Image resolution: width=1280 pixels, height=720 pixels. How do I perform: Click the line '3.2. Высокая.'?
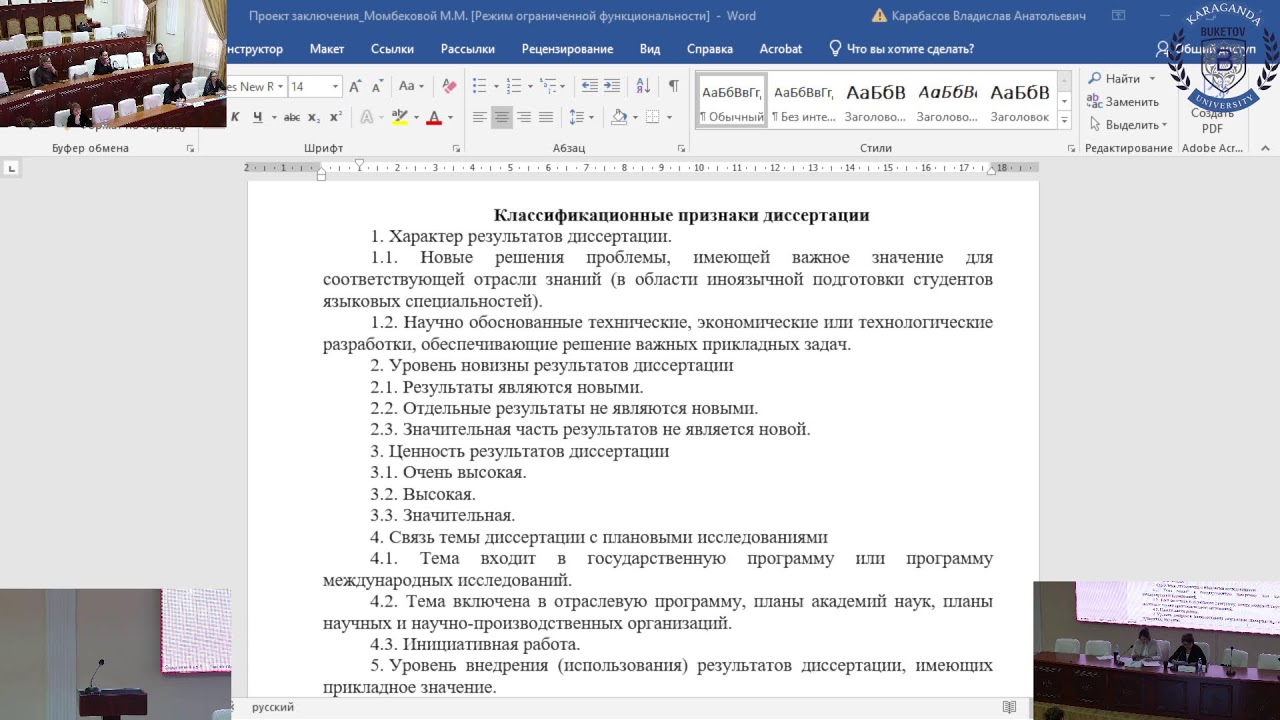423,494
